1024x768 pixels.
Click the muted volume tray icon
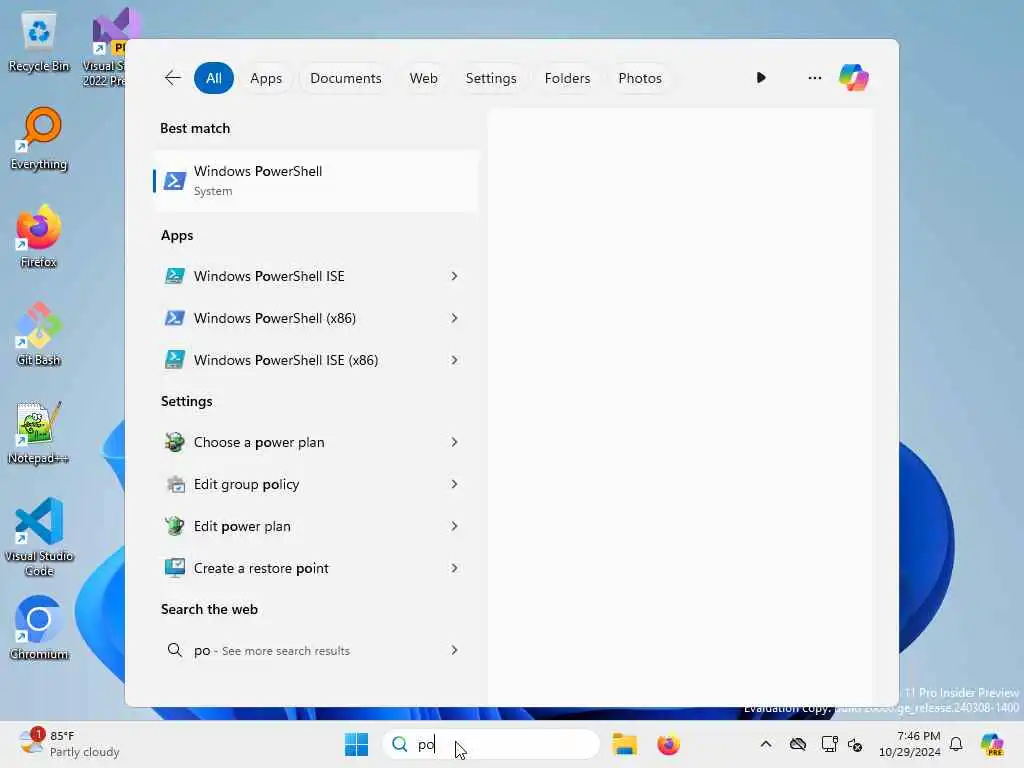[855, 744]
